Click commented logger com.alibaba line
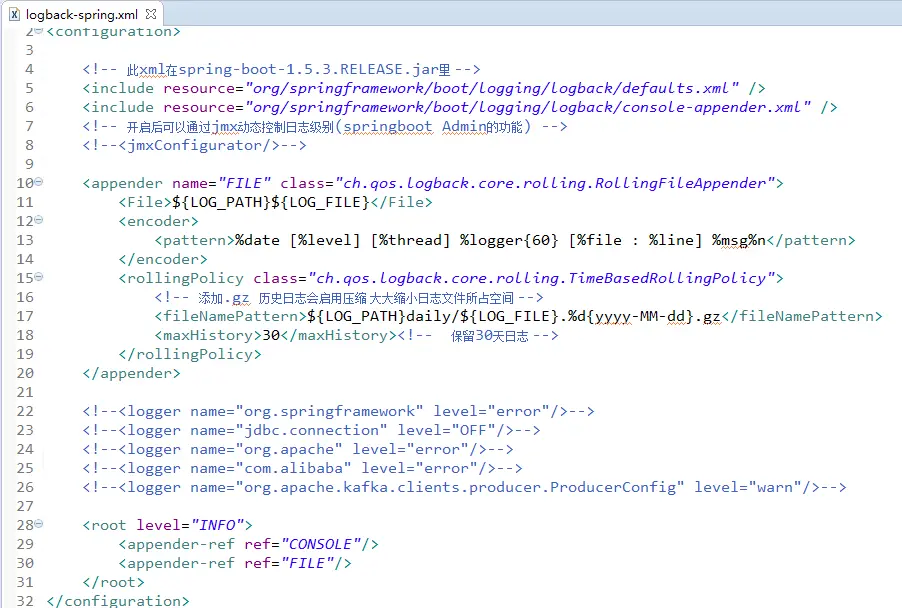 point(303,468)
